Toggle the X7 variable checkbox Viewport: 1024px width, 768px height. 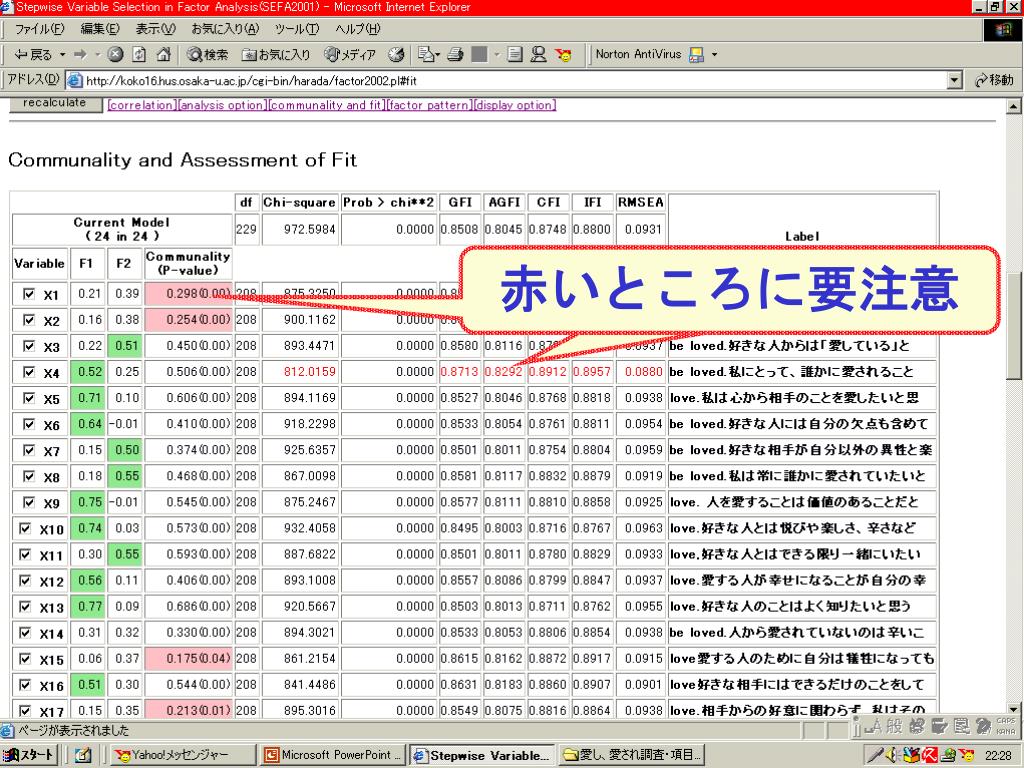[x=29, y=450]
